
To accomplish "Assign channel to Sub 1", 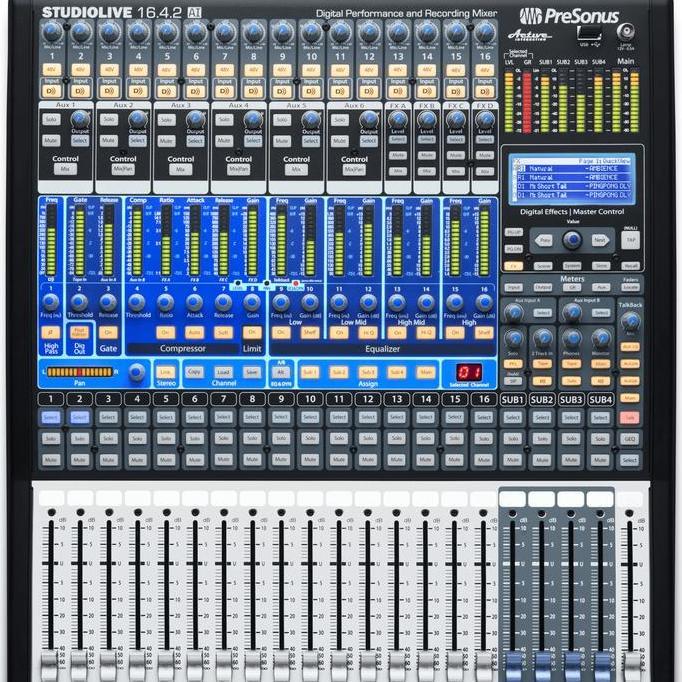I will [310, 372].
